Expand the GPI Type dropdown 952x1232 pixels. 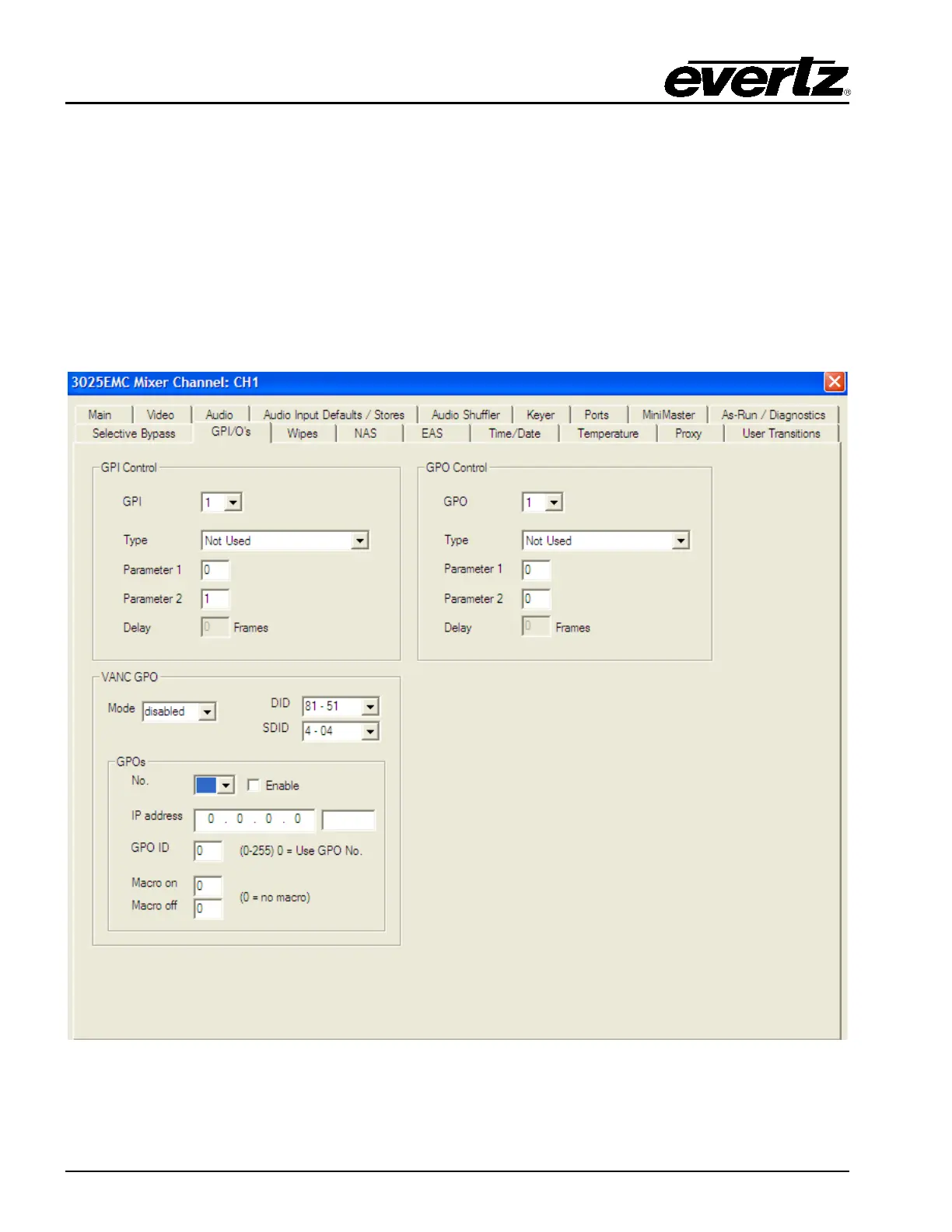coord(359,541)
